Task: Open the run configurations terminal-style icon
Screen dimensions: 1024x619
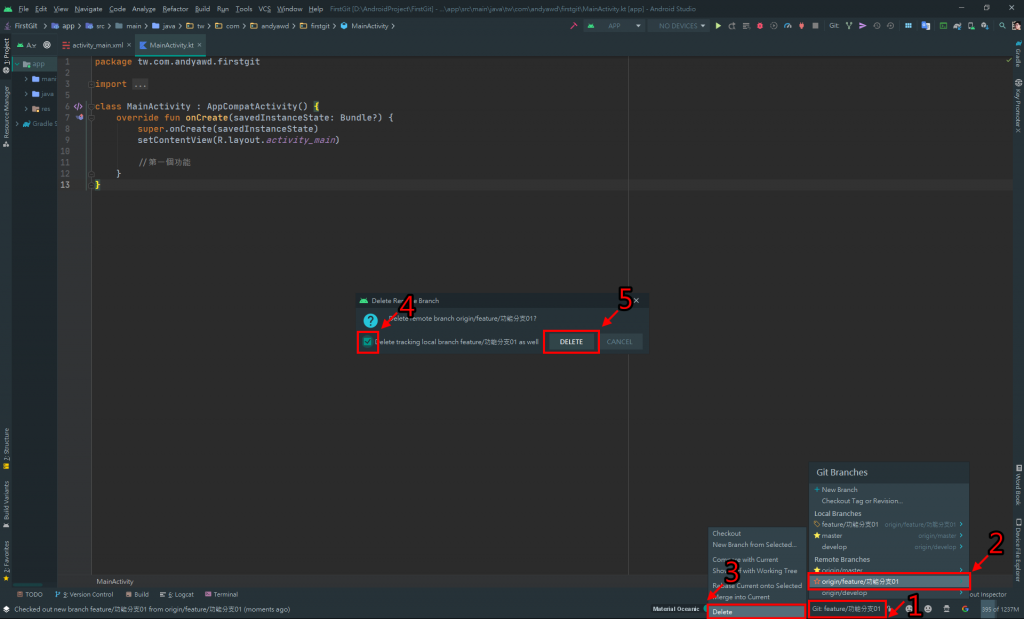Action: [x=943, y=26]
